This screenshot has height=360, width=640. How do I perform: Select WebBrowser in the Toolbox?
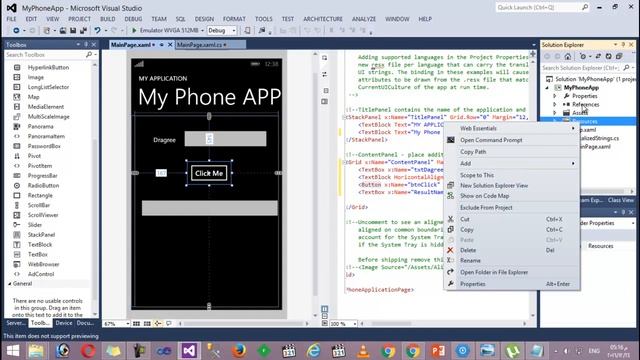pyautogui.click(x=43, y=264)
